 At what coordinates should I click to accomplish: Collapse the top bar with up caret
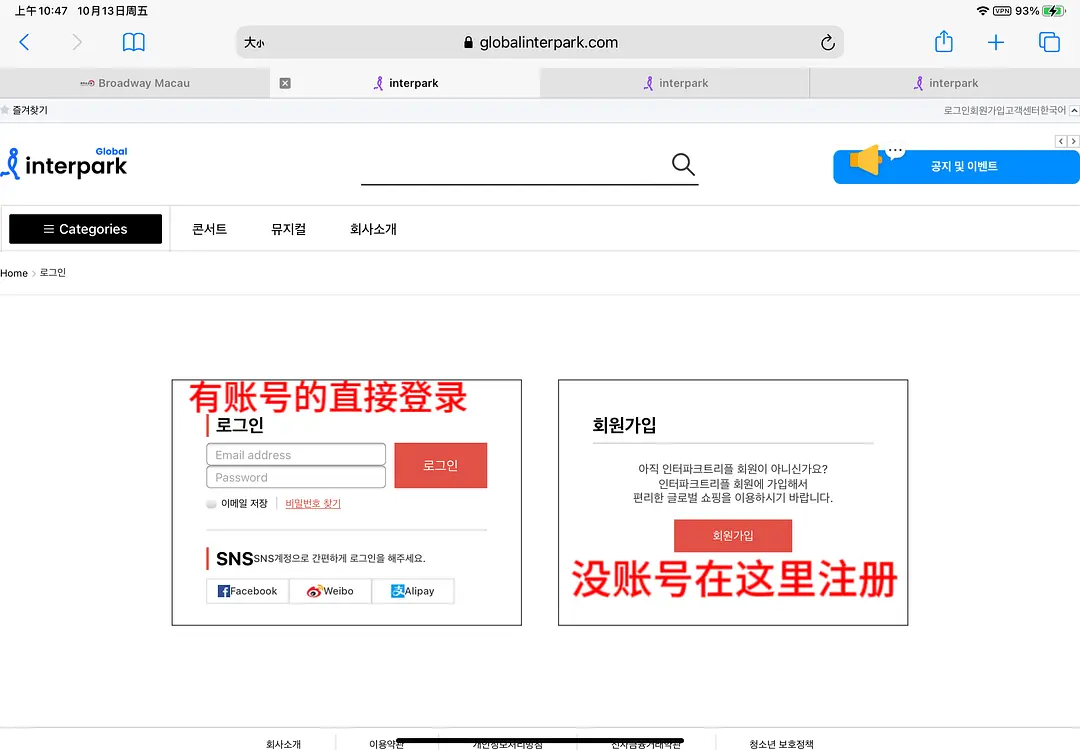pyautogui.click(x=1074, y=110)
